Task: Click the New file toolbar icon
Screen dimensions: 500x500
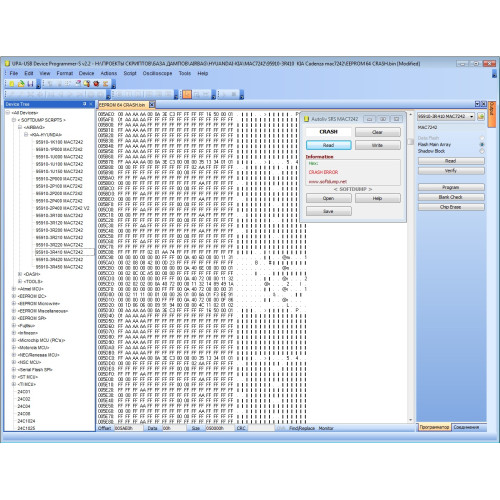Action: (x=12, y=84)
